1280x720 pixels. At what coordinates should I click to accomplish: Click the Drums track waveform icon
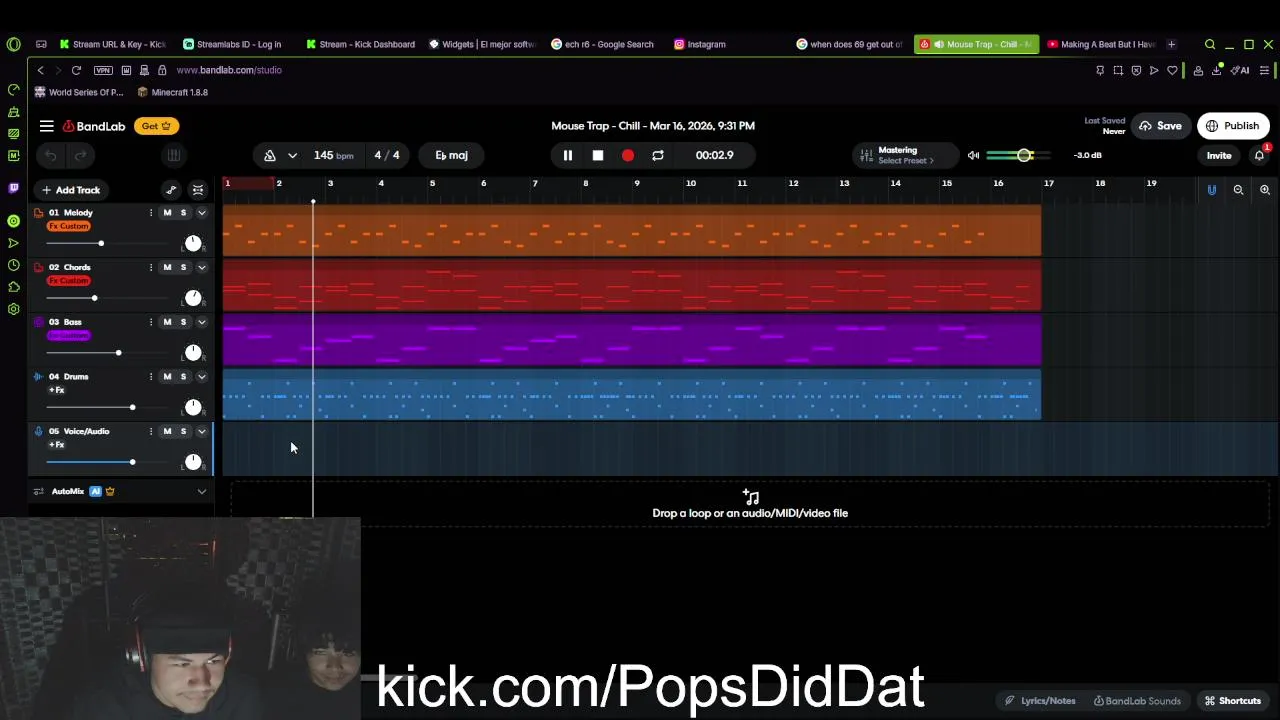click(38, 377)
